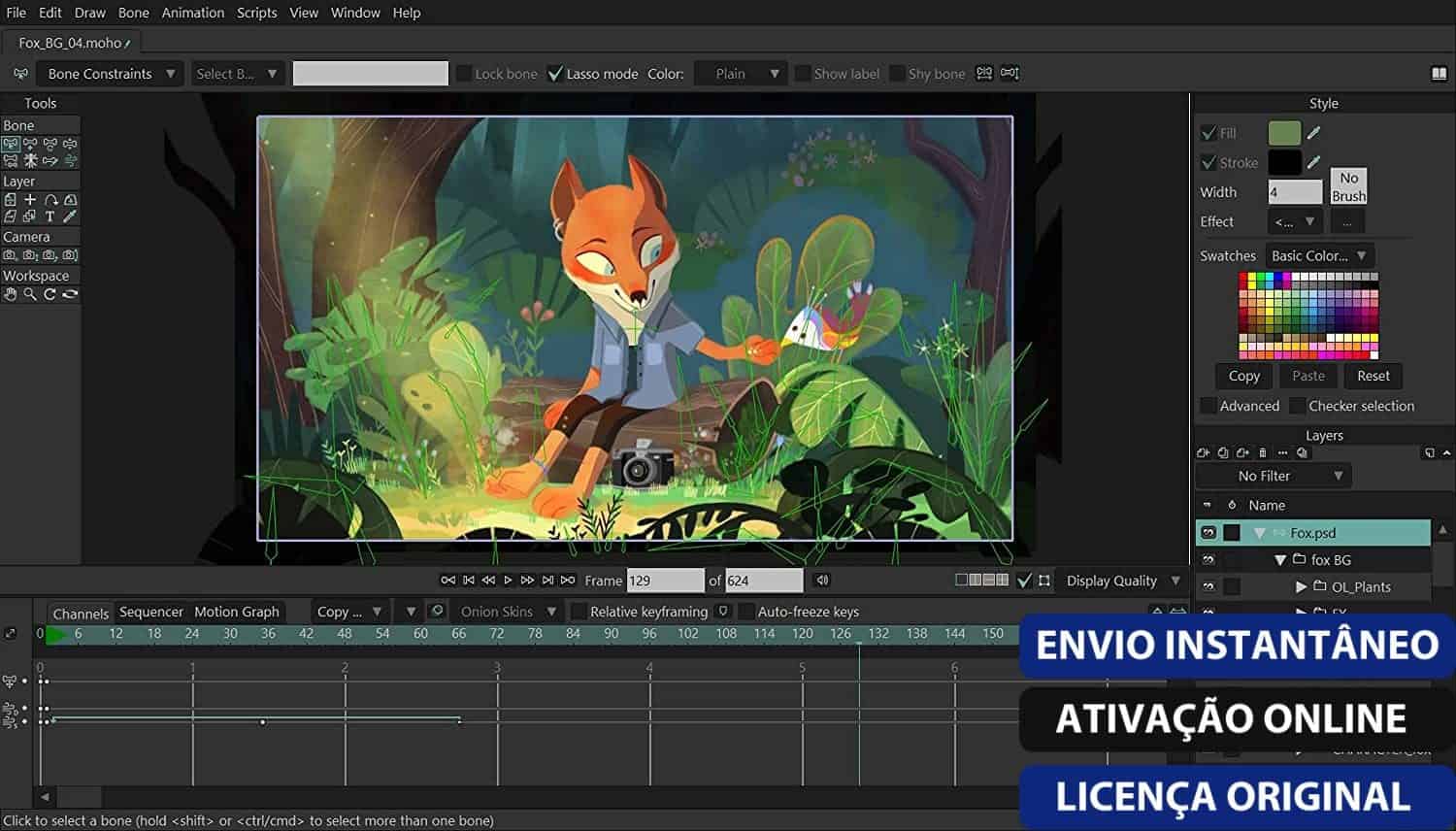This screenshot has height=831, width=1456.
Task: Open the Basic Color swatches dropdown
Action: tap(1319, 256)
